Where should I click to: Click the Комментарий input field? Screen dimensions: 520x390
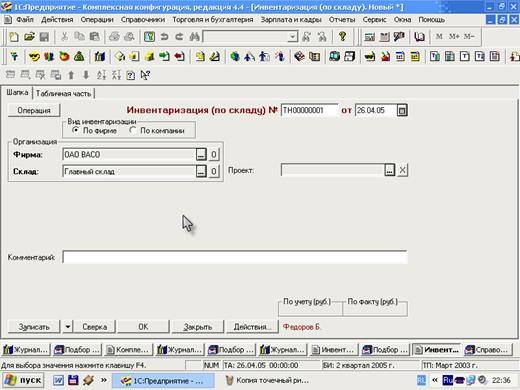235,257
